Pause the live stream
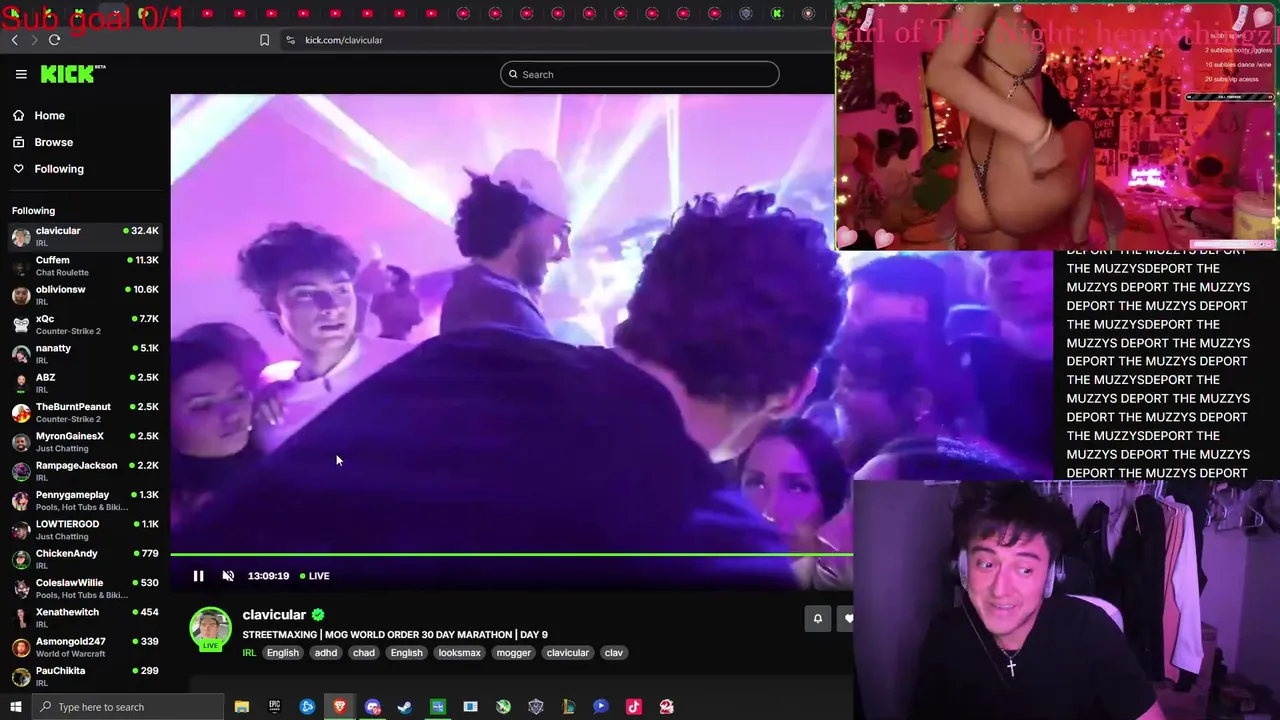1280x720 pixels. pos(198,576)
